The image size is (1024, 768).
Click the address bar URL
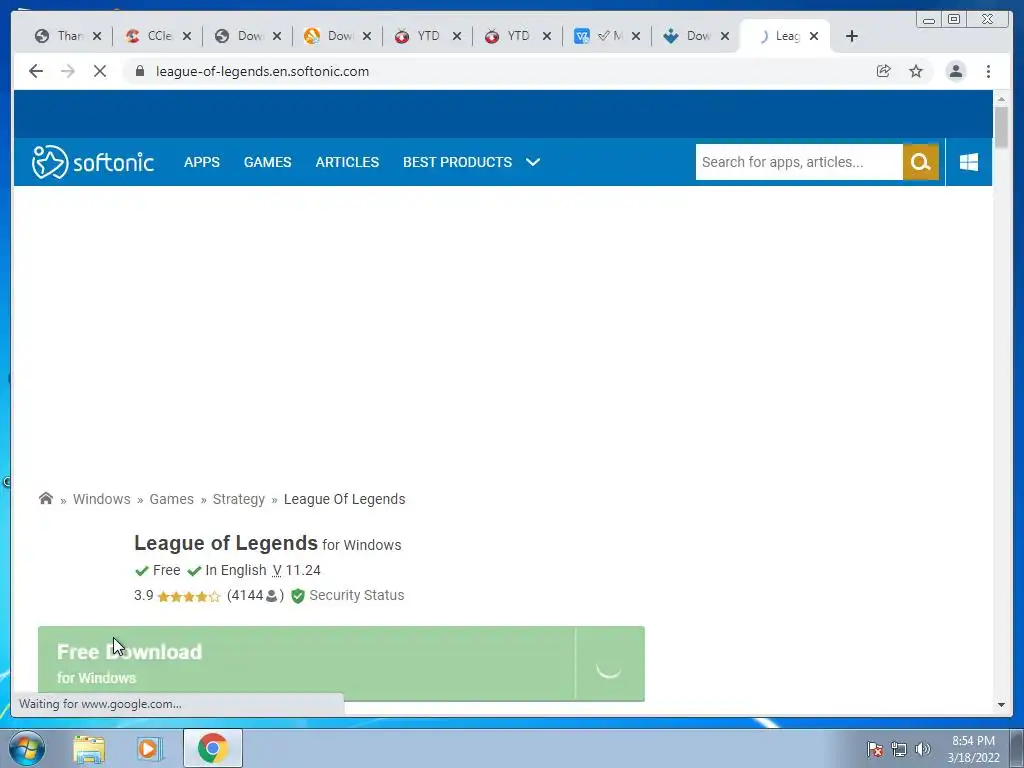(263, 71)
